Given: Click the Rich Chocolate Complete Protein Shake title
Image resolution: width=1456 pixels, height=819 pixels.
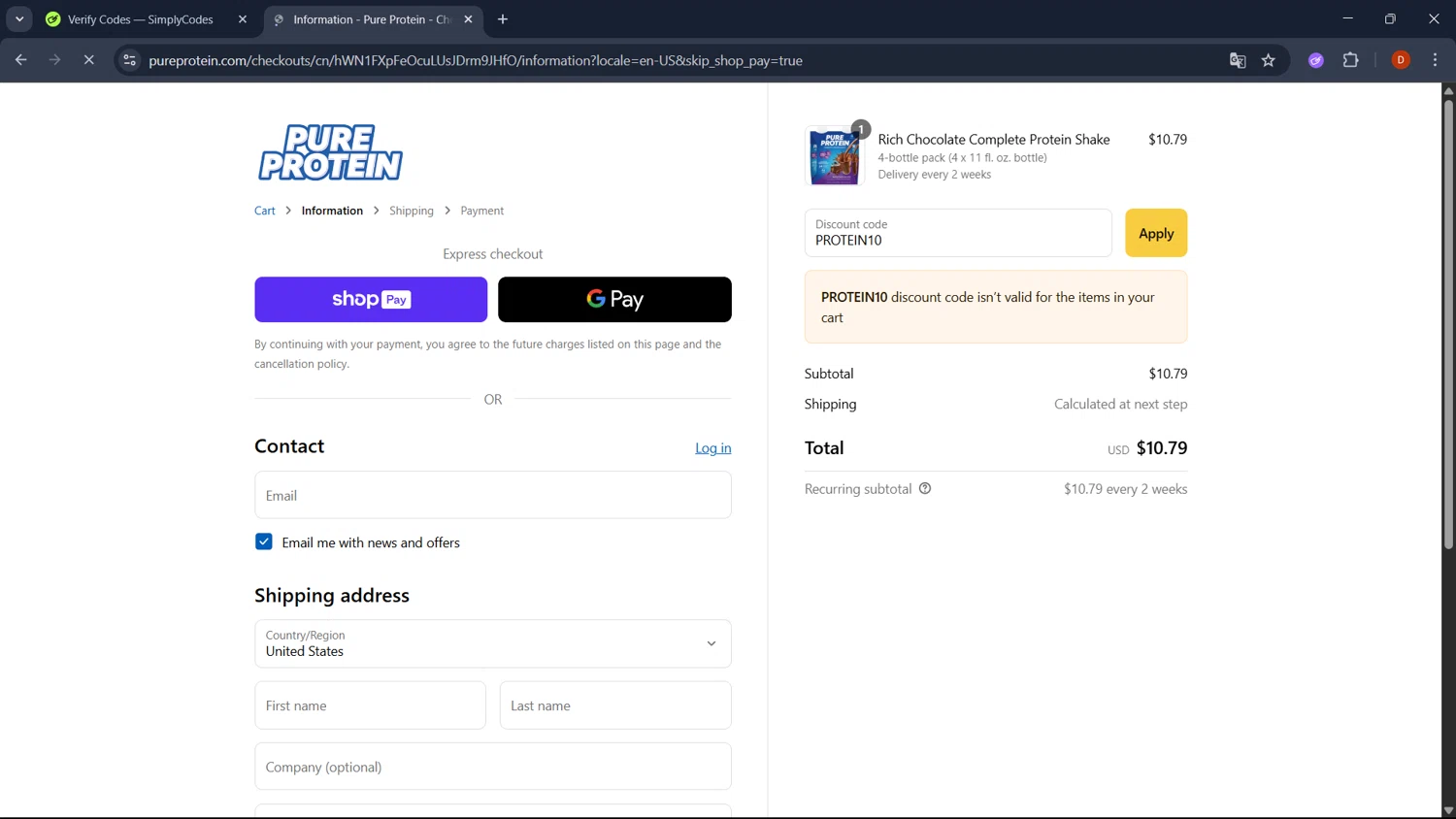Looking at the screenshot, I should 994,139.
